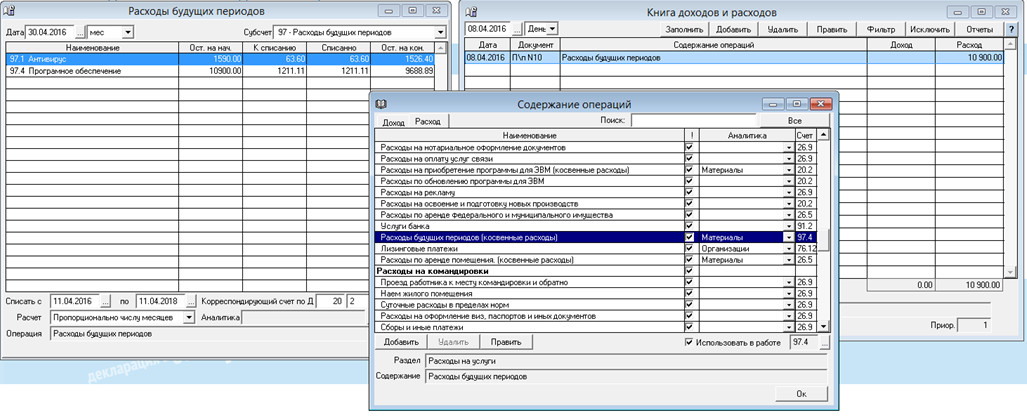Toggle the Использовать в работе checkbox
The height and width of the screenshot is (420, 1027).
pos(688,342)
